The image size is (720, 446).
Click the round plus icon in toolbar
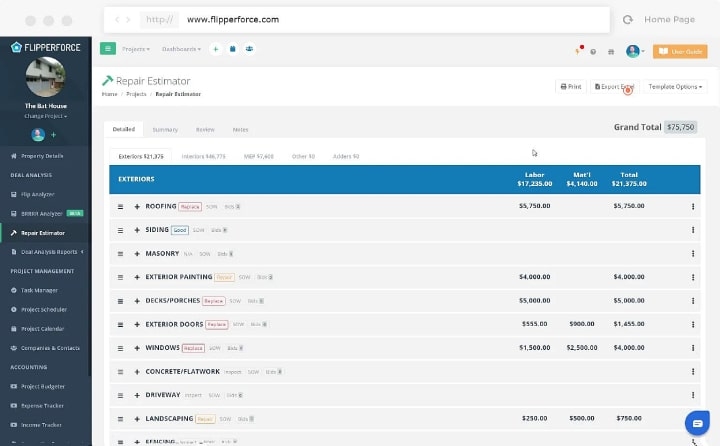[215, 49]
